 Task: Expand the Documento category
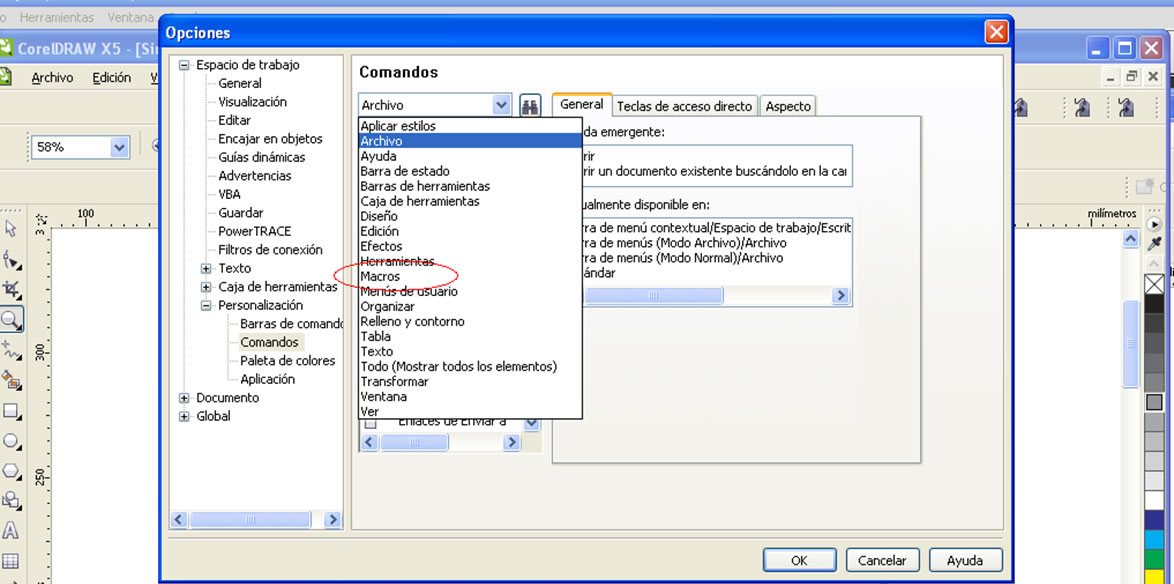[183, 397]
